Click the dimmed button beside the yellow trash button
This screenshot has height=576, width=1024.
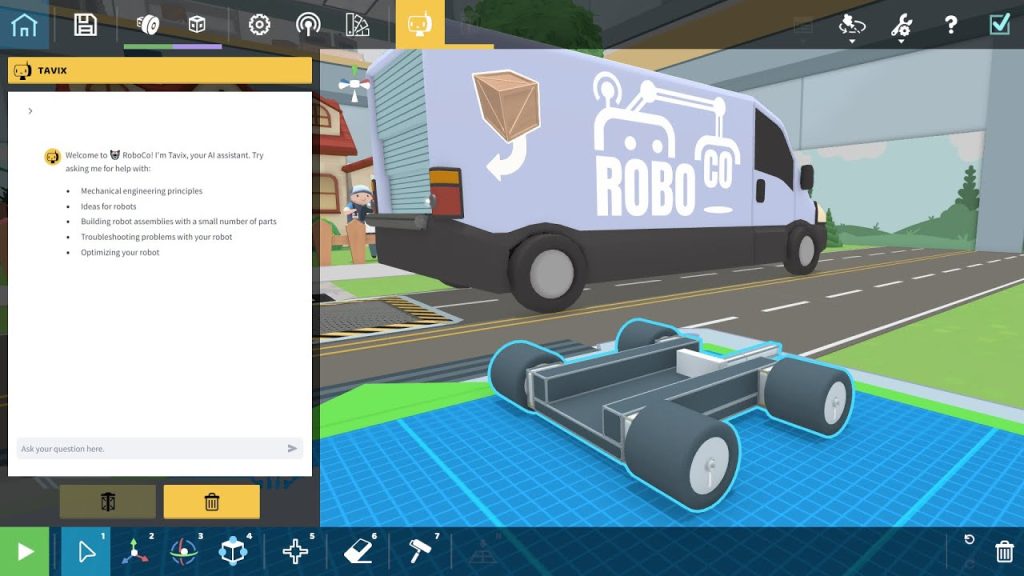[x=108, y=502]
